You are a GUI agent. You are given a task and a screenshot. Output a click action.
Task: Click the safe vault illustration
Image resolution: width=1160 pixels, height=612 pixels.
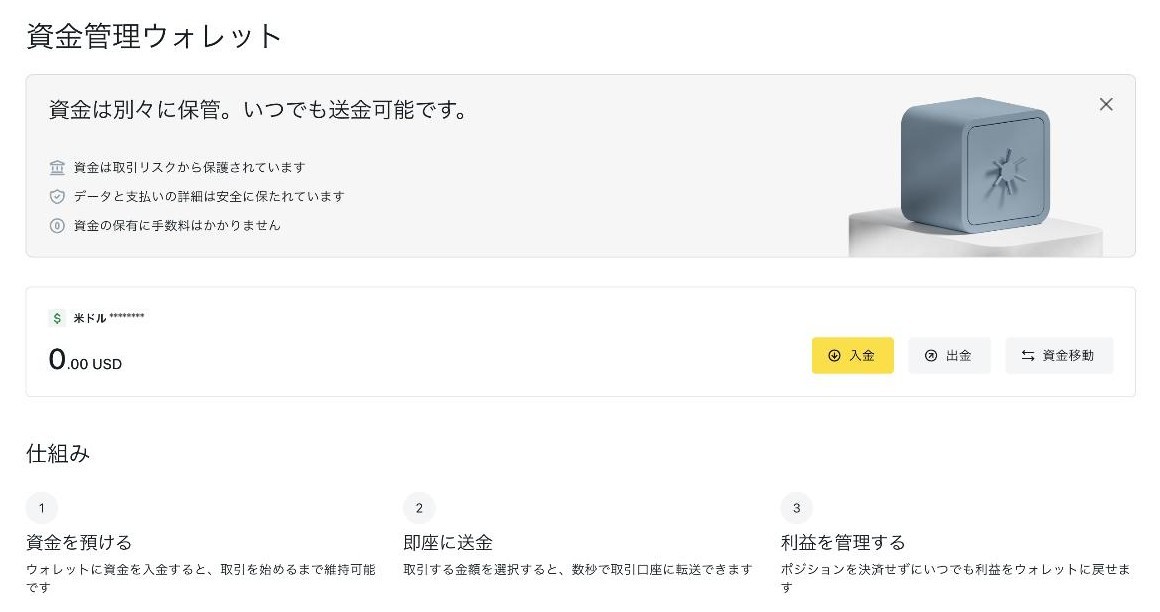coord(975,165)
